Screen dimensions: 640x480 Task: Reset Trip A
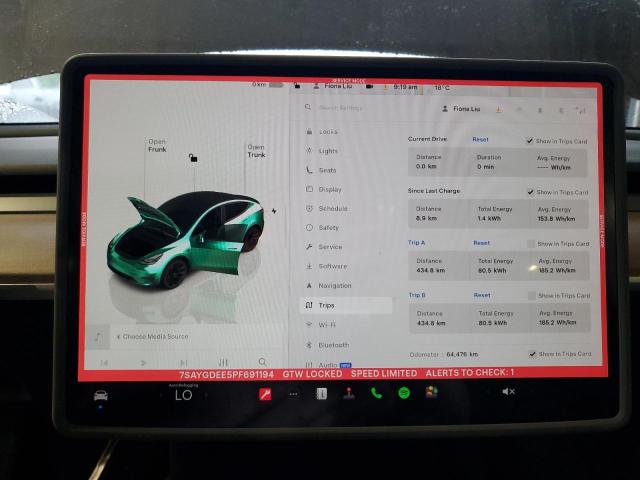coord(481,243)
